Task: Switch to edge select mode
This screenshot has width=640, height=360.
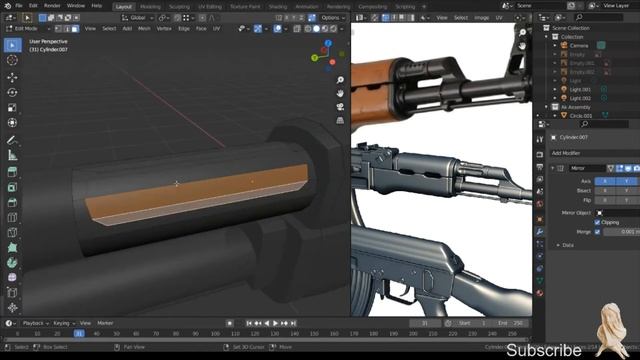Action: pyautogui.click(x=67, y=29)
